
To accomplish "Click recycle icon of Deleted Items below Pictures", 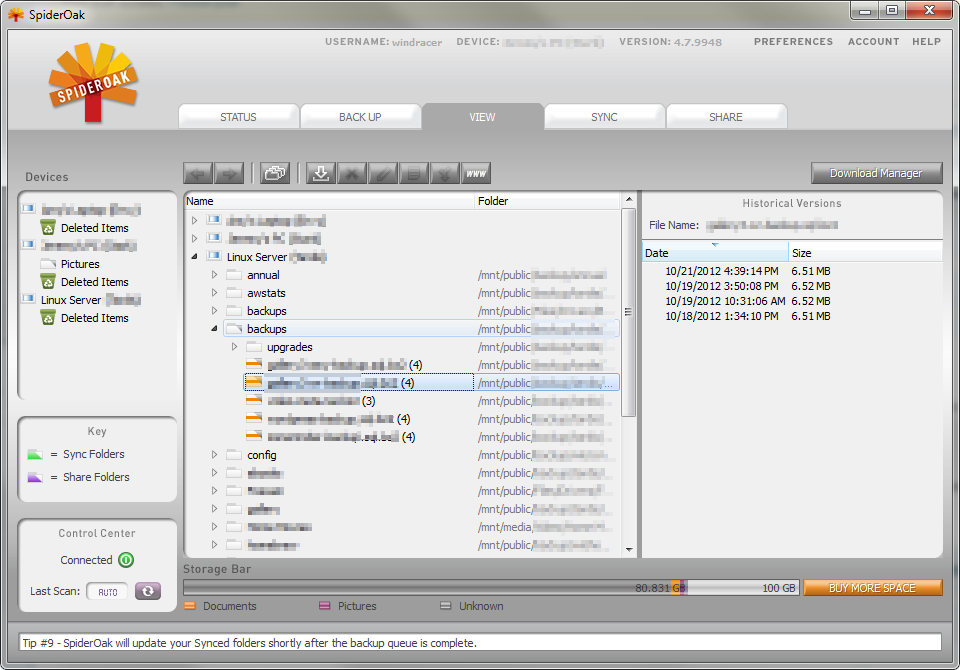I will click(x=48, y=282).
